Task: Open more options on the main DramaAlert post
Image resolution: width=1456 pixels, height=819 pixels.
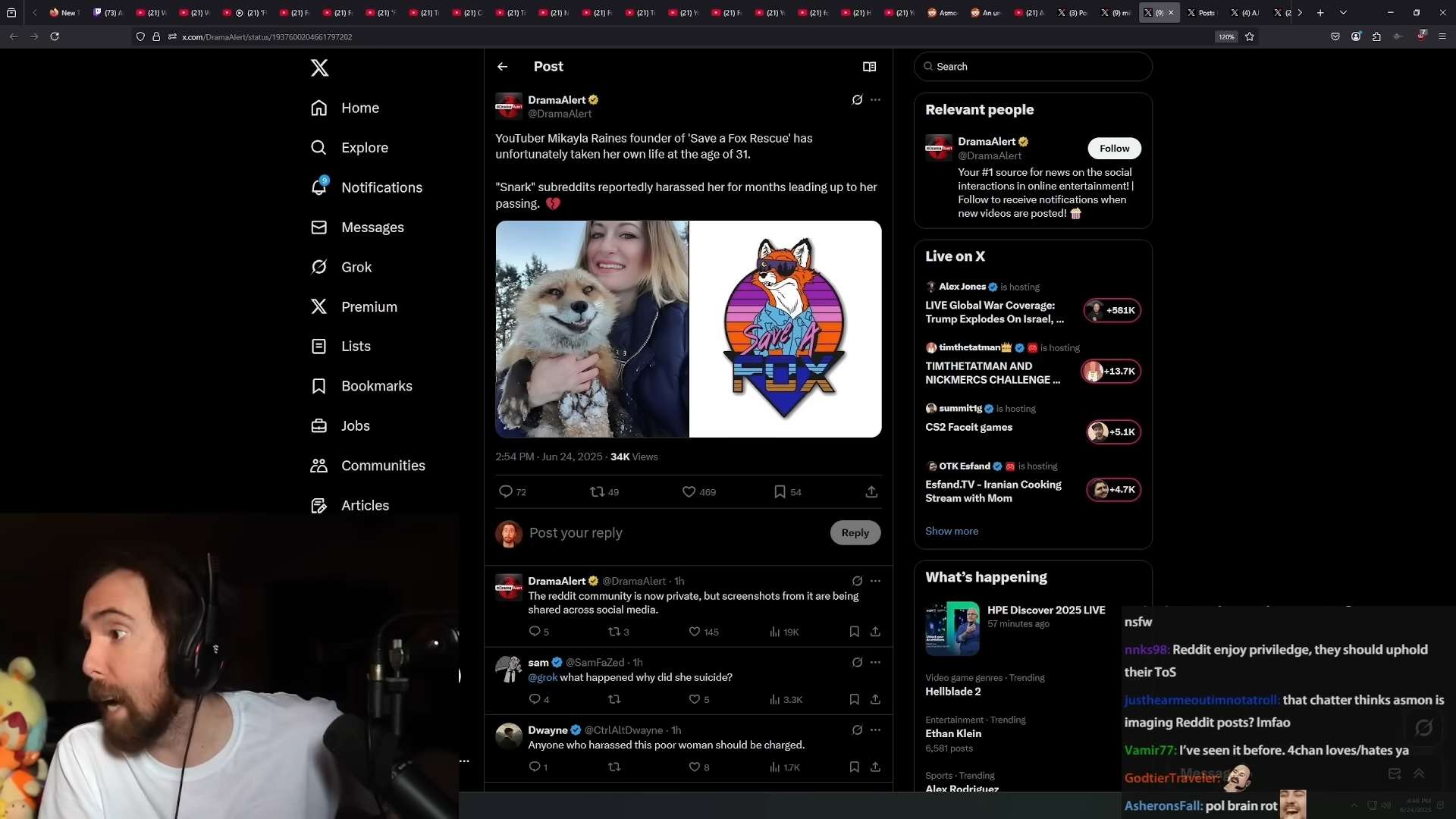Action: pyautogui.click(x=875, y=100)
